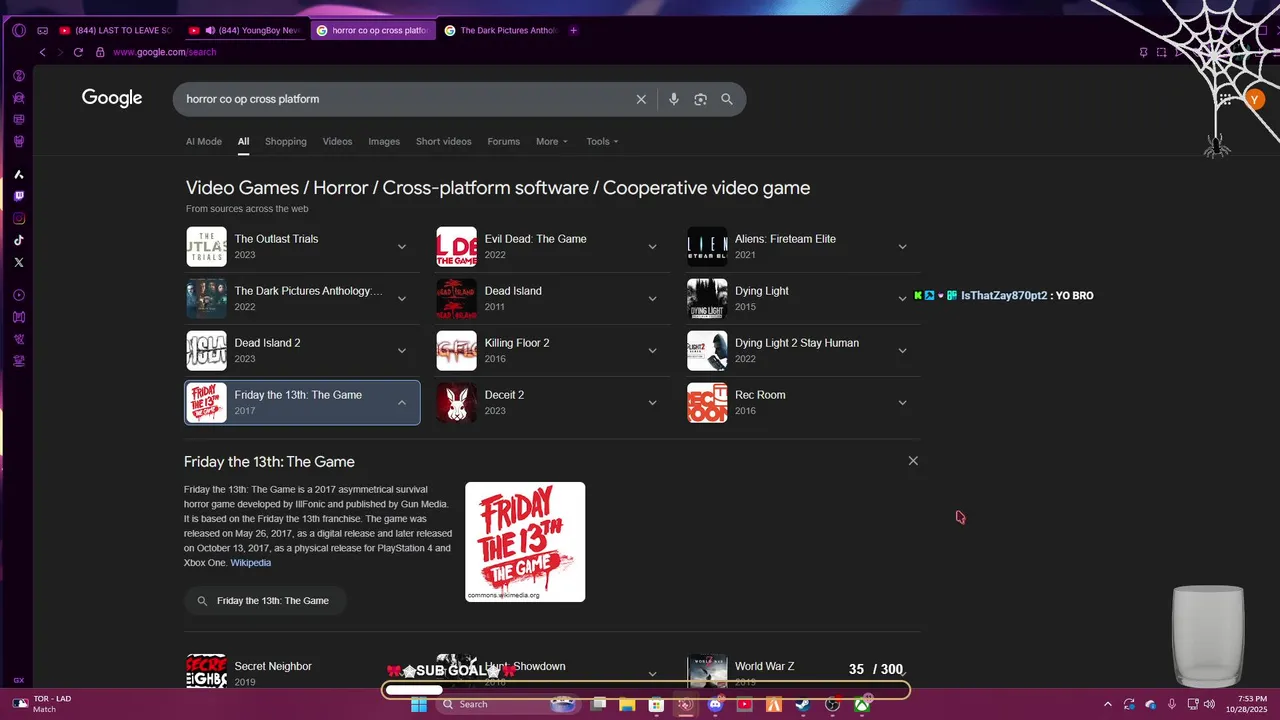This screenshot has height=720, width=1280.
Task: Open the Opera main menu logo
Action: click(18, 30)
